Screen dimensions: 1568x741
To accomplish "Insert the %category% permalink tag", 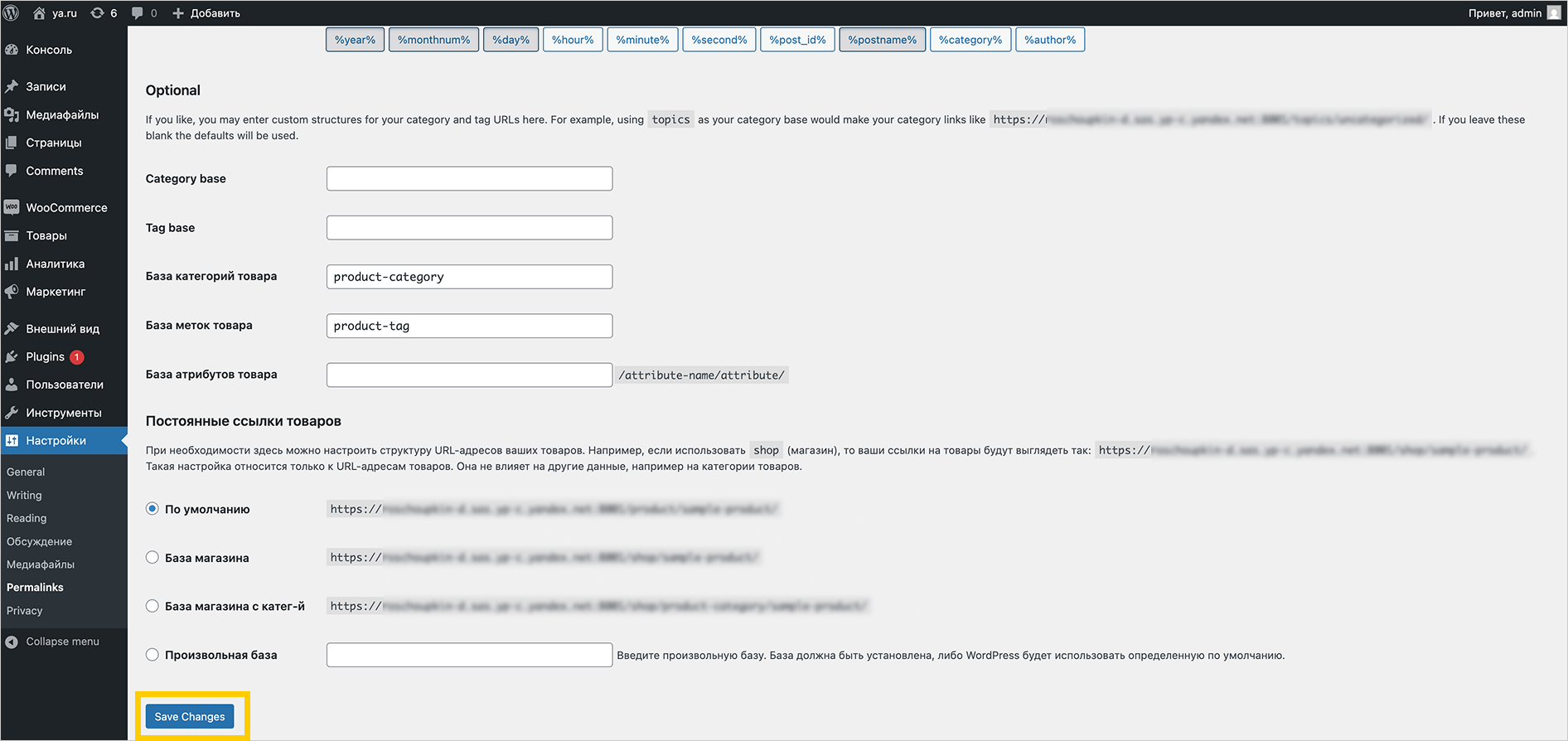I will click(x=970, y=40).
